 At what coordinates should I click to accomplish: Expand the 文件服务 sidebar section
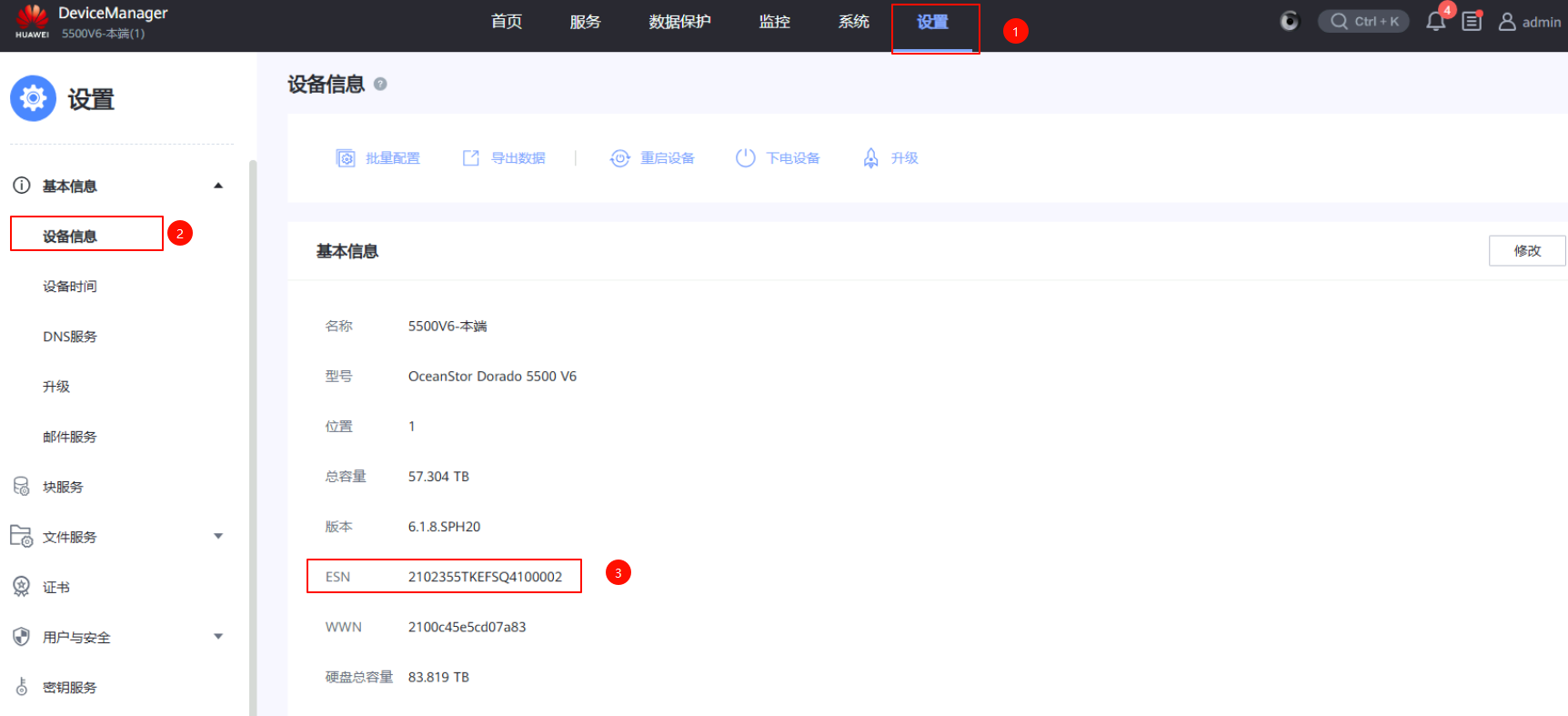[218, 537]
